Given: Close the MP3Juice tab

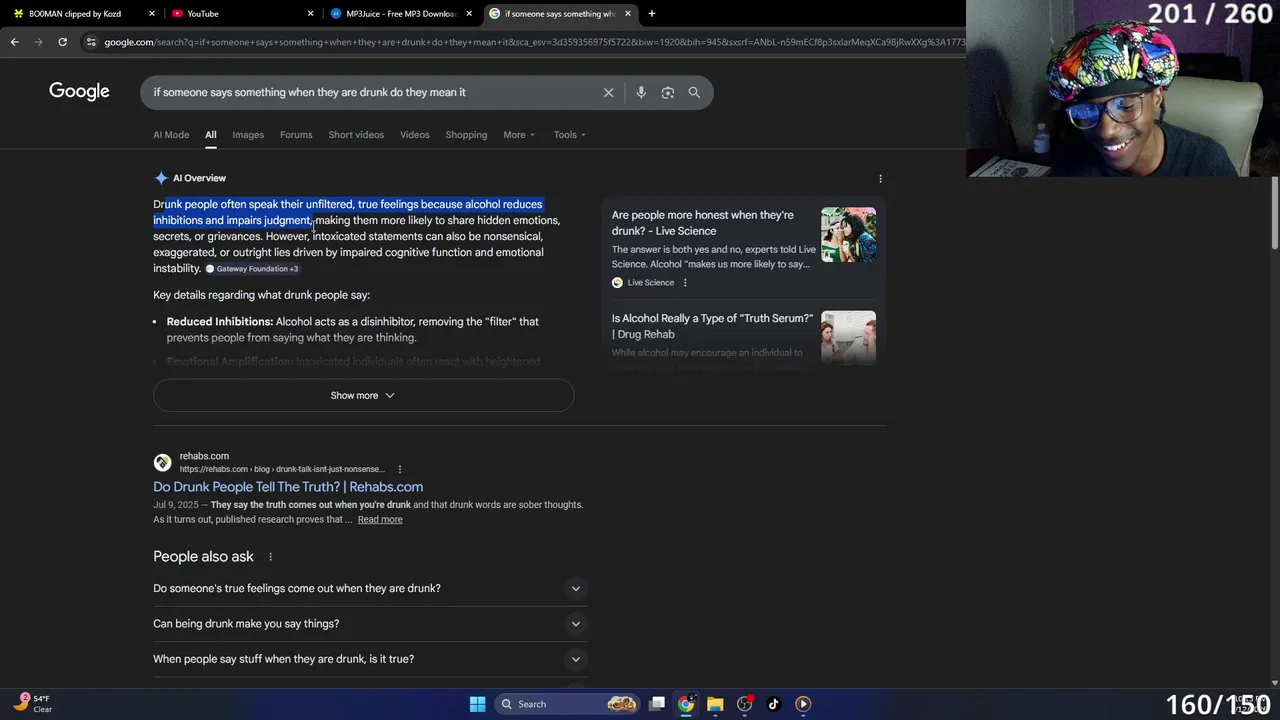Looking at the screenshot, I should click(x=469, y=13).
